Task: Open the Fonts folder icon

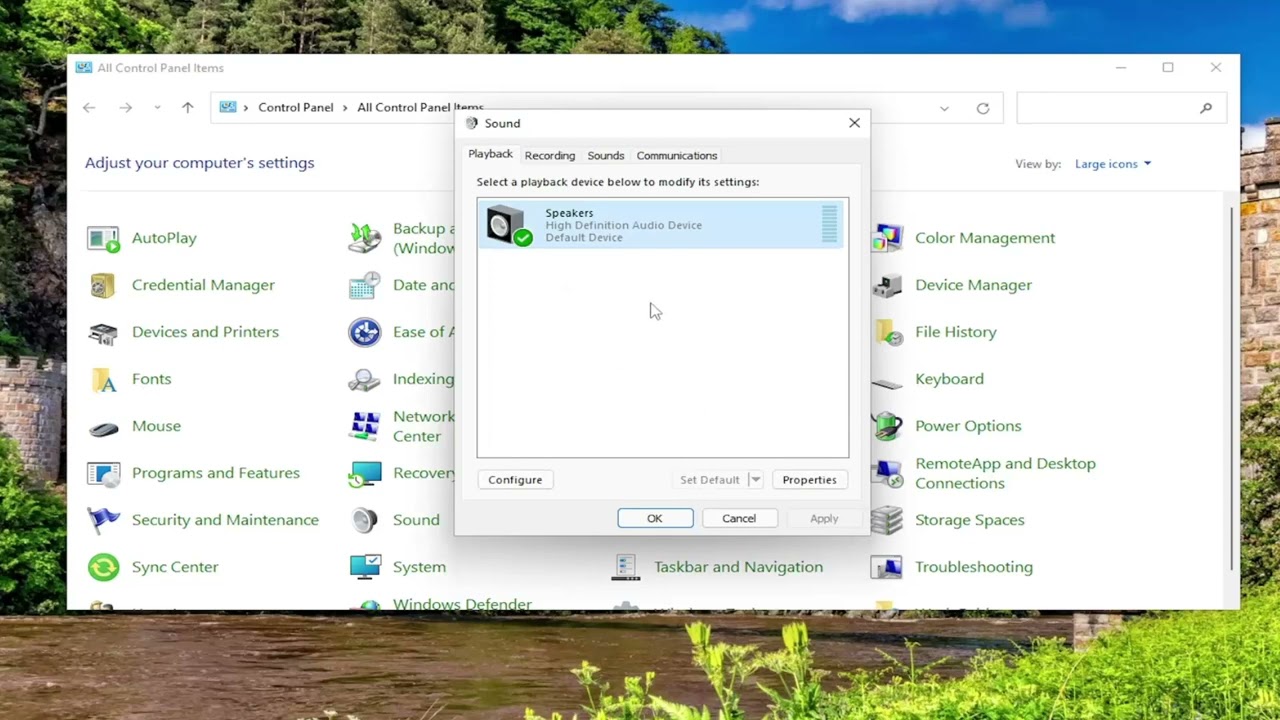Action: click(103, 379)
